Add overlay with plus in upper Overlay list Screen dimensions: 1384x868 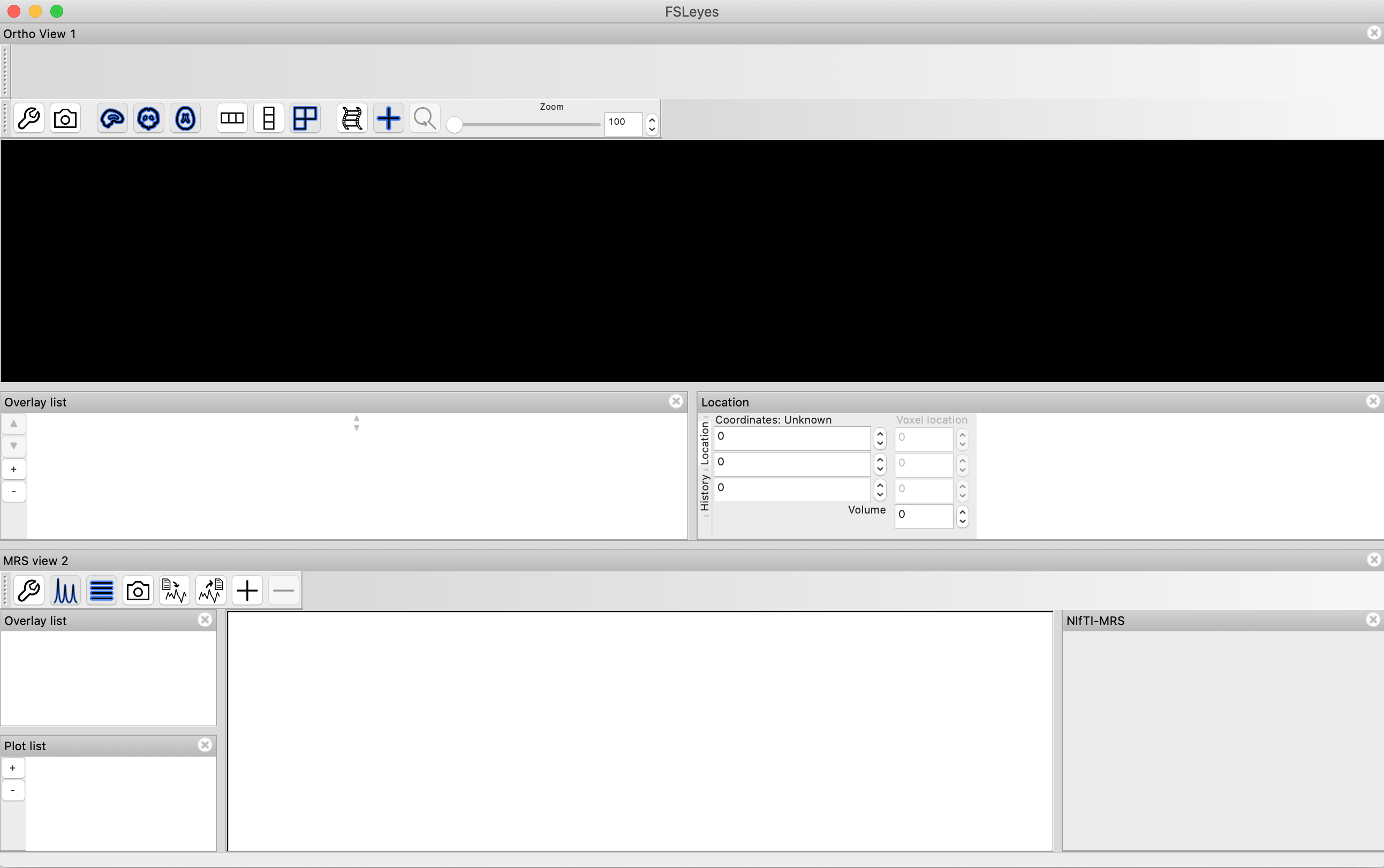pyautogui.click(x=14, y=469)
